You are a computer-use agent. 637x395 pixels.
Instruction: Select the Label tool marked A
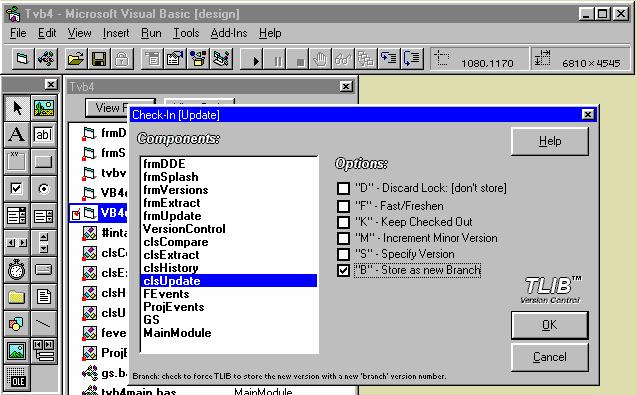[x=17, y=135]
